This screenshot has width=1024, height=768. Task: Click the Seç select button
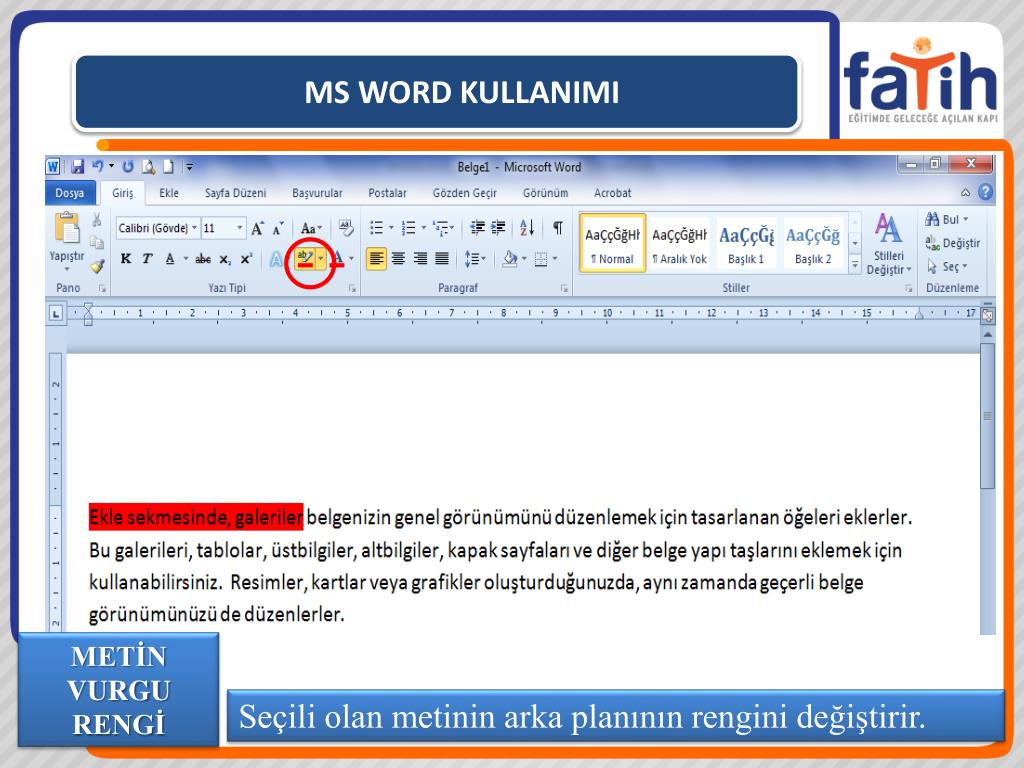tap(946, 266)
